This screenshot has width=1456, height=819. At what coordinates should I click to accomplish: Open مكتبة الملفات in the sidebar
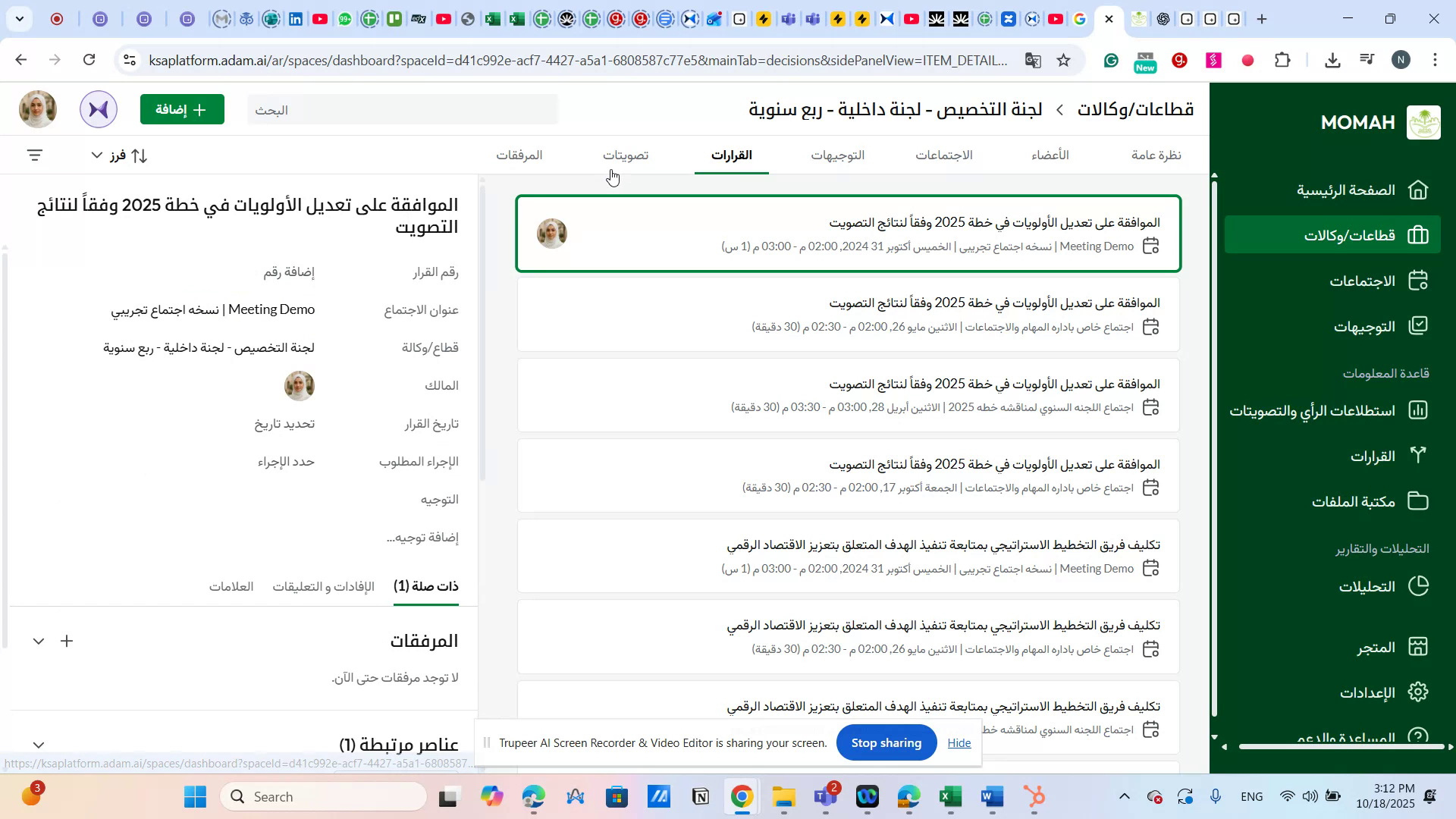pyautogui.click(x=1417, y=500)
